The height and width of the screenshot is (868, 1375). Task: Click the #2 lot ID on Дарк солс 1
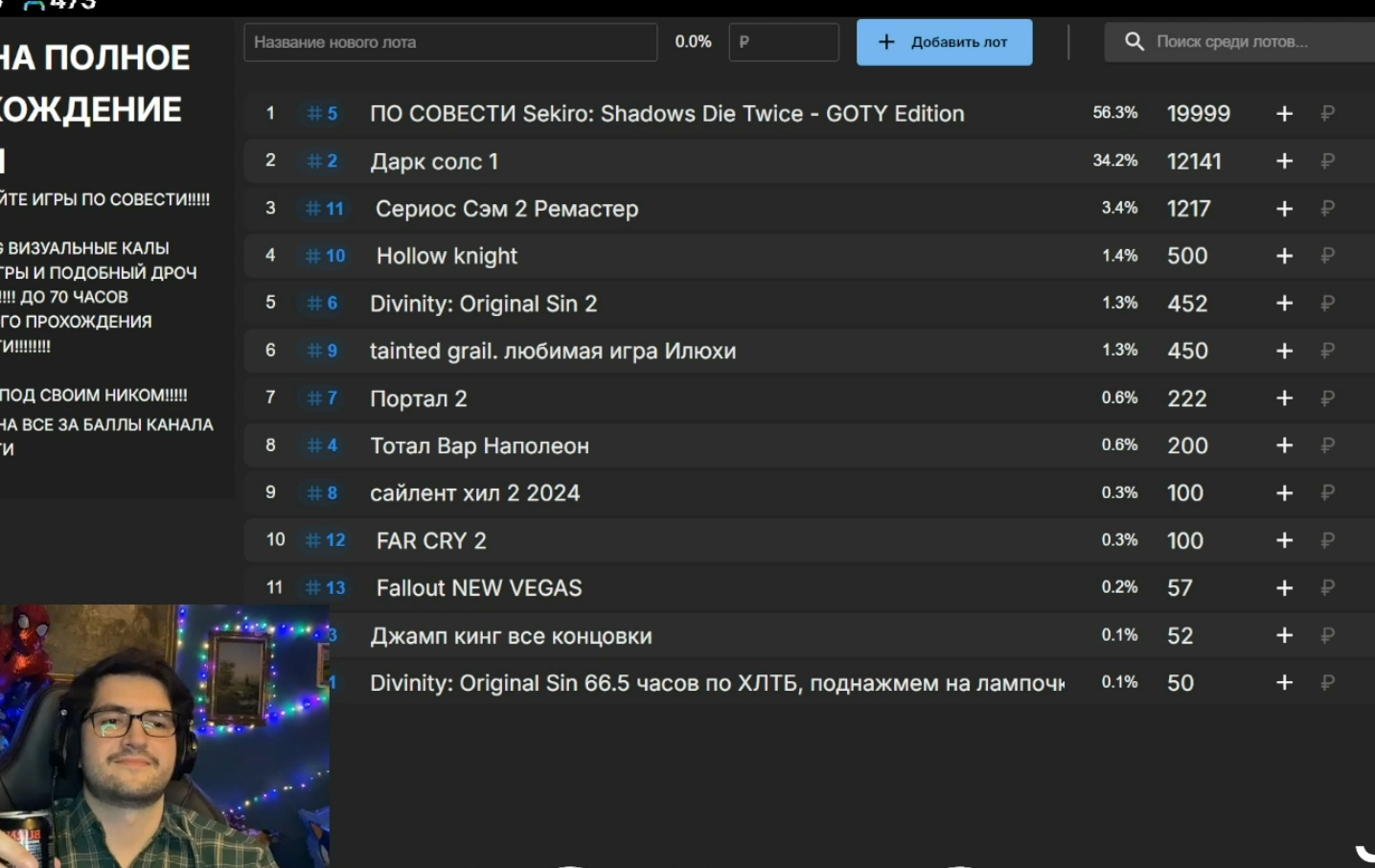coord(322,161)
